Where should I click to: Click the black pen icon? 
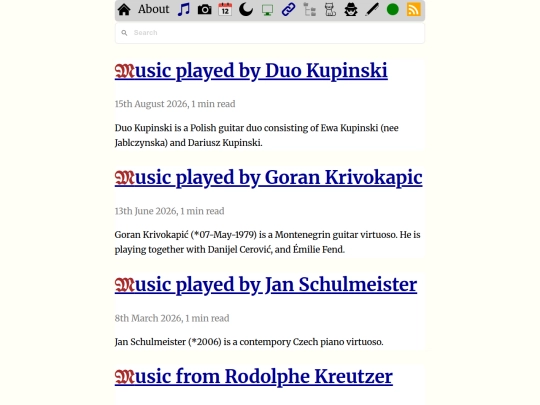(372, 10)
